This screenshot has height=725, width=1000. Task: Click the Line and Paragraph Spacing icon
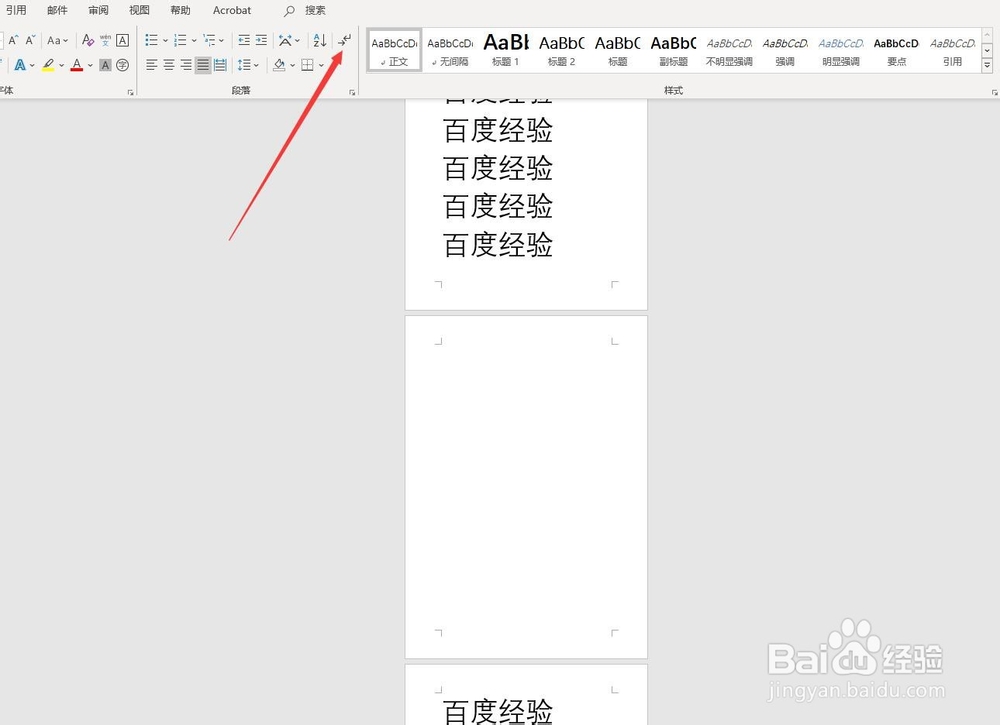pyautogui.click(x=244, y=64)
